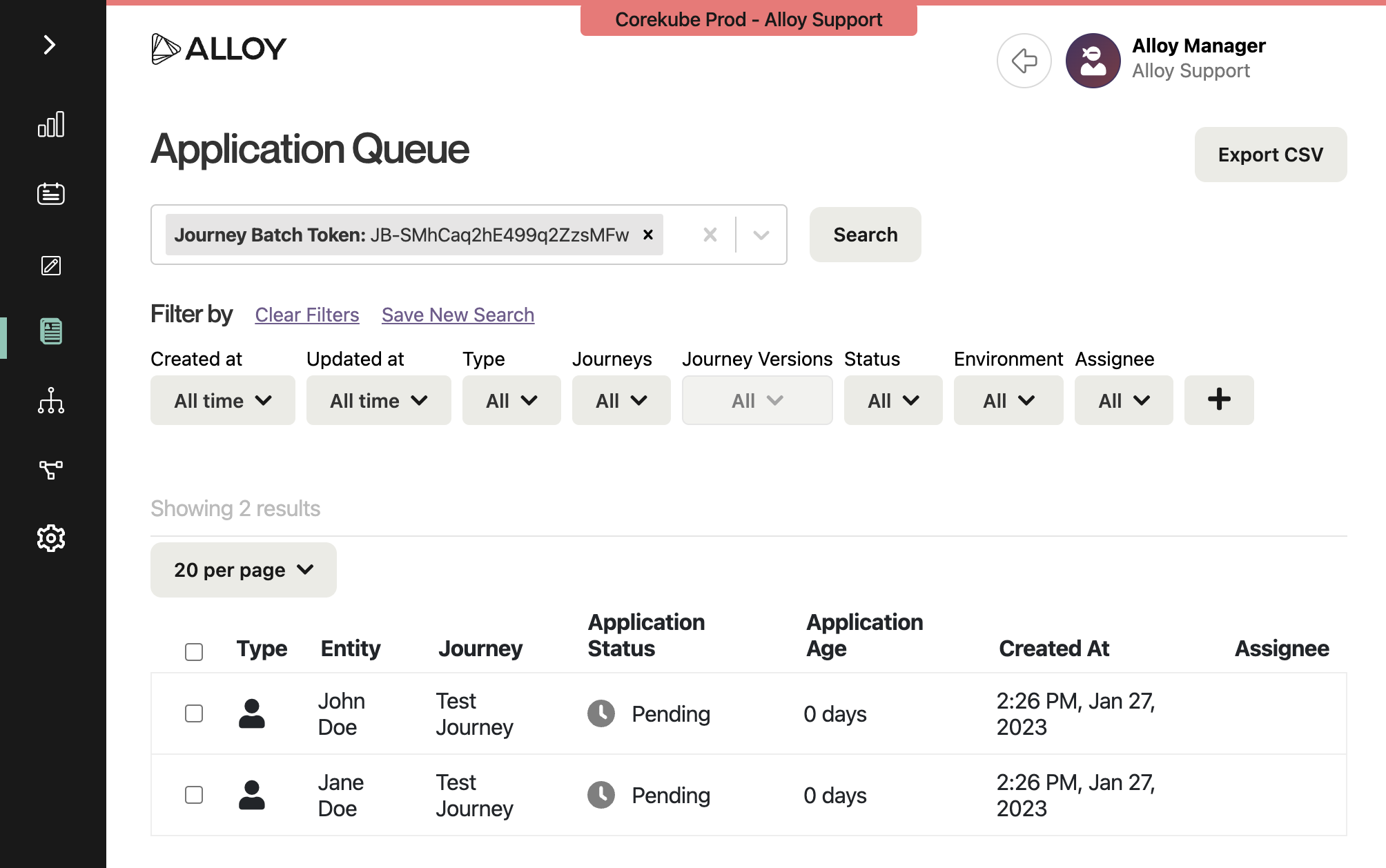1386x868 pixels.
Task: Sort by the Application Status column header
Action: click(646, 635)
